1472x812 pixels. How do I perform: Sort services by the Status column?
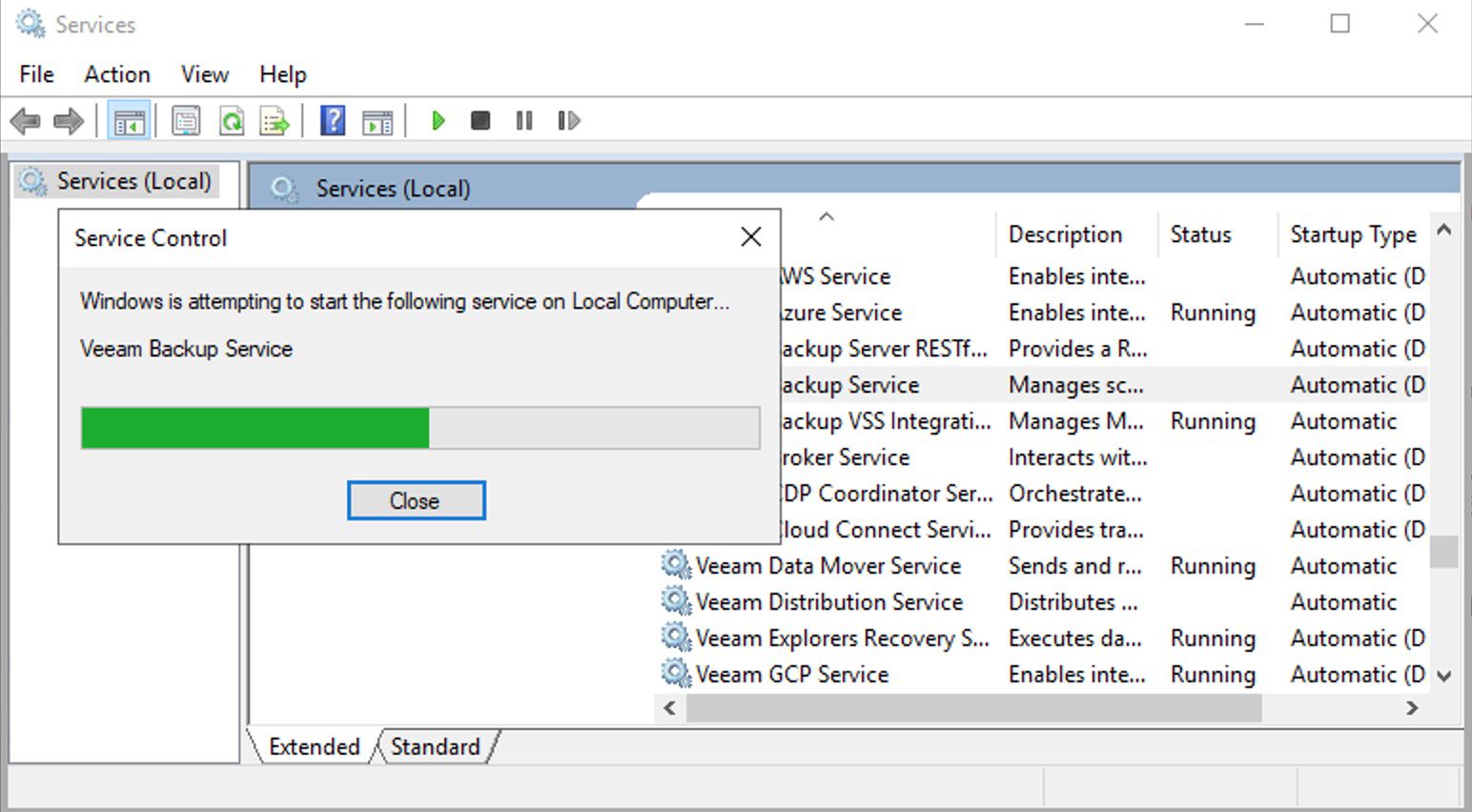(x=1200, y=234)
